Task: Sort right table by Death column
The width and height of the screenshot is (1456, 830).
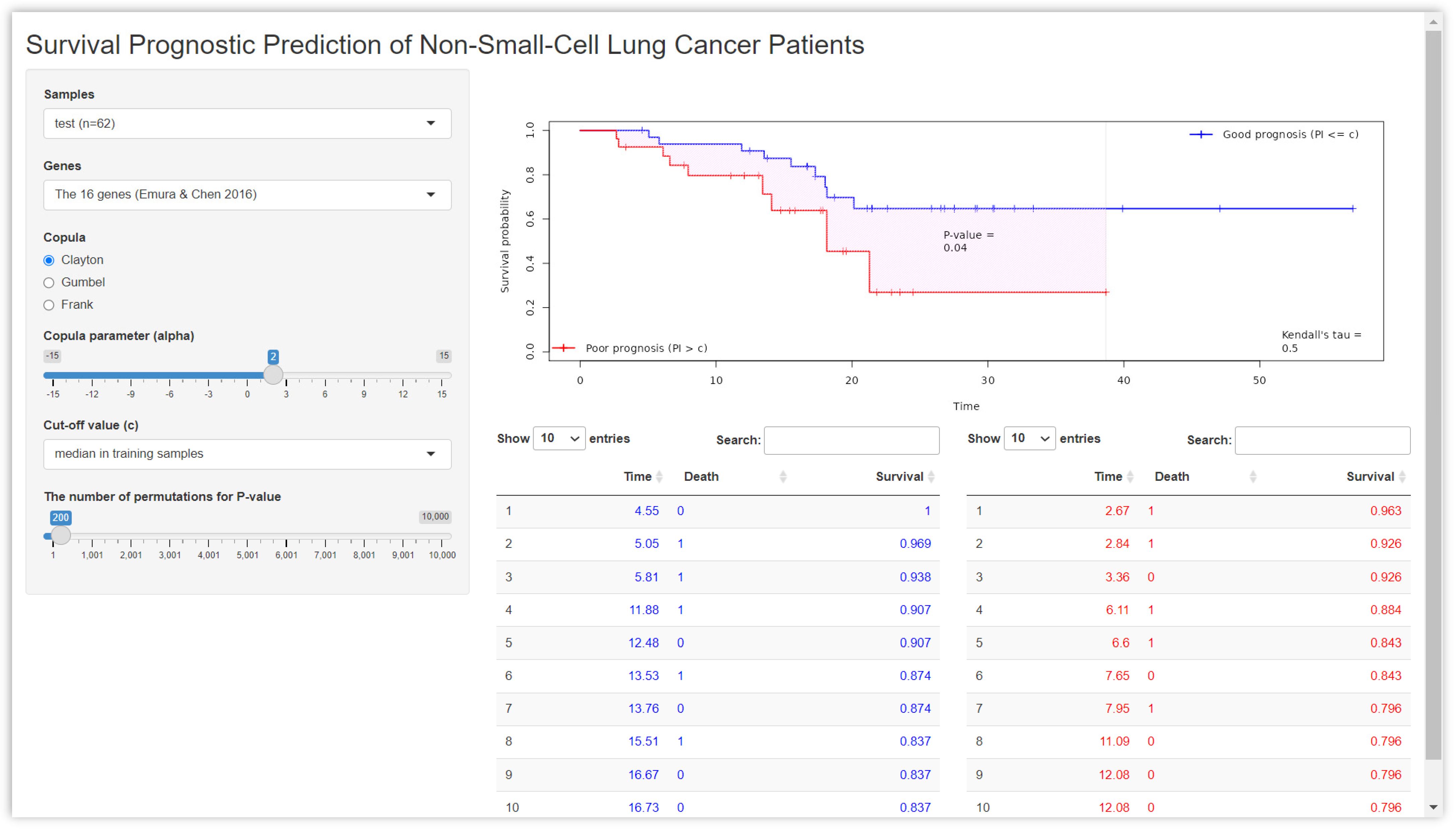Action: pyautogui.click(x=1172, y=476)
